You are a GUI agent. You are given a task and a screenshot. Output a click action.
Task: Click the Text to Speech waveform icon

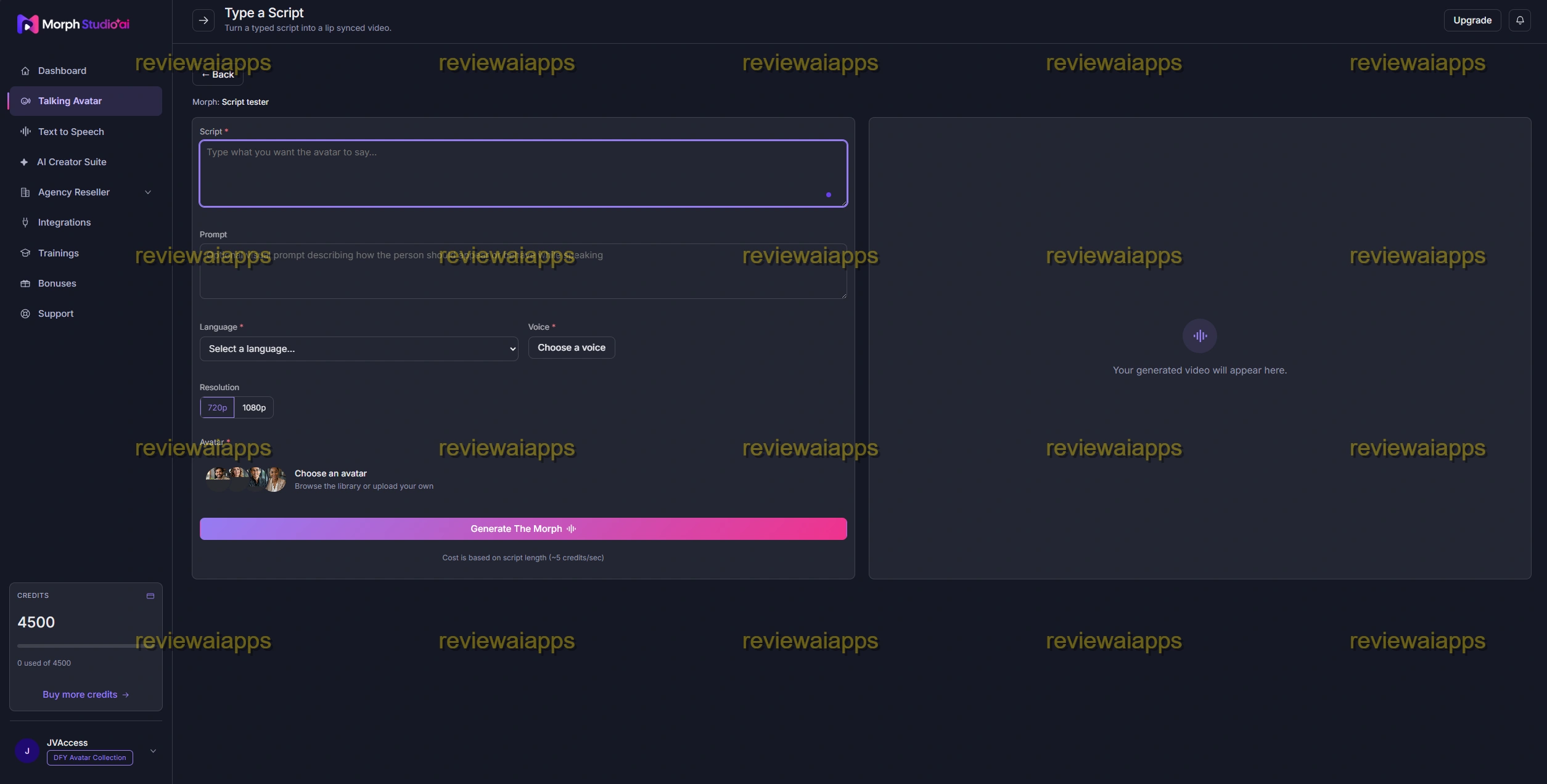(25, 131)
